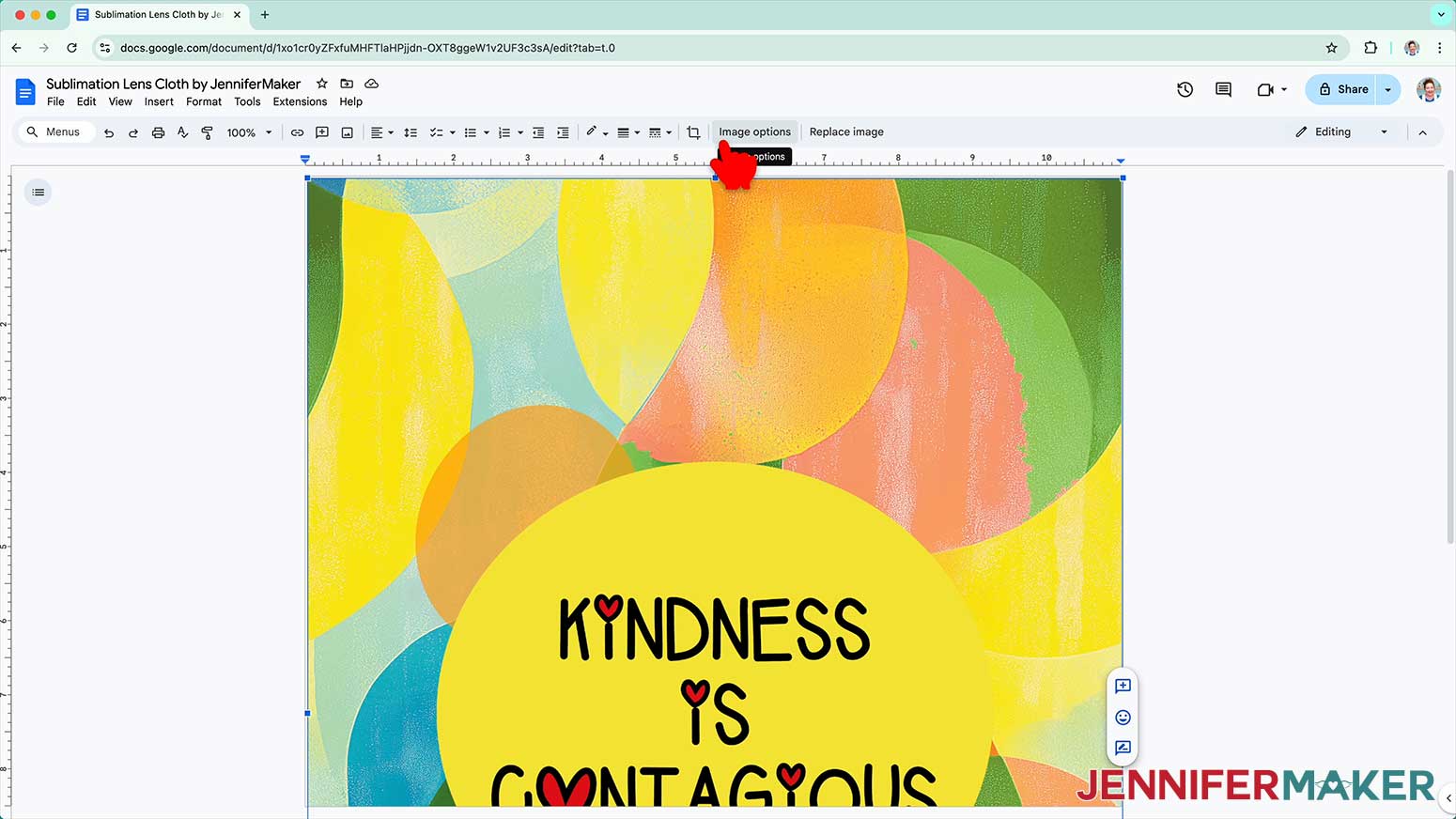Open zoom level 100% dropdown

[249, 132]
